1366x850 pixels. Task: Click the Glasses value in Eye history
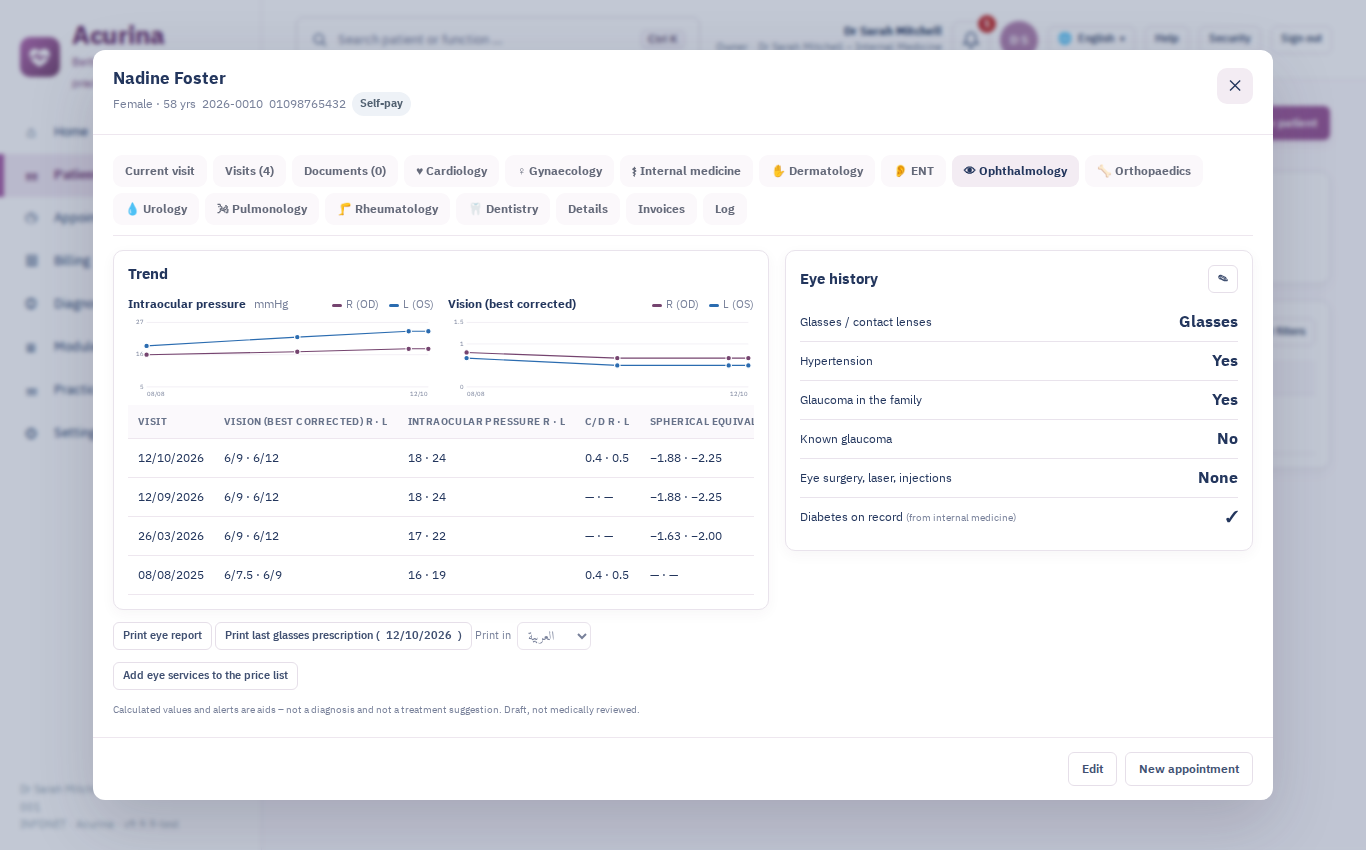tap(1208, 322)
